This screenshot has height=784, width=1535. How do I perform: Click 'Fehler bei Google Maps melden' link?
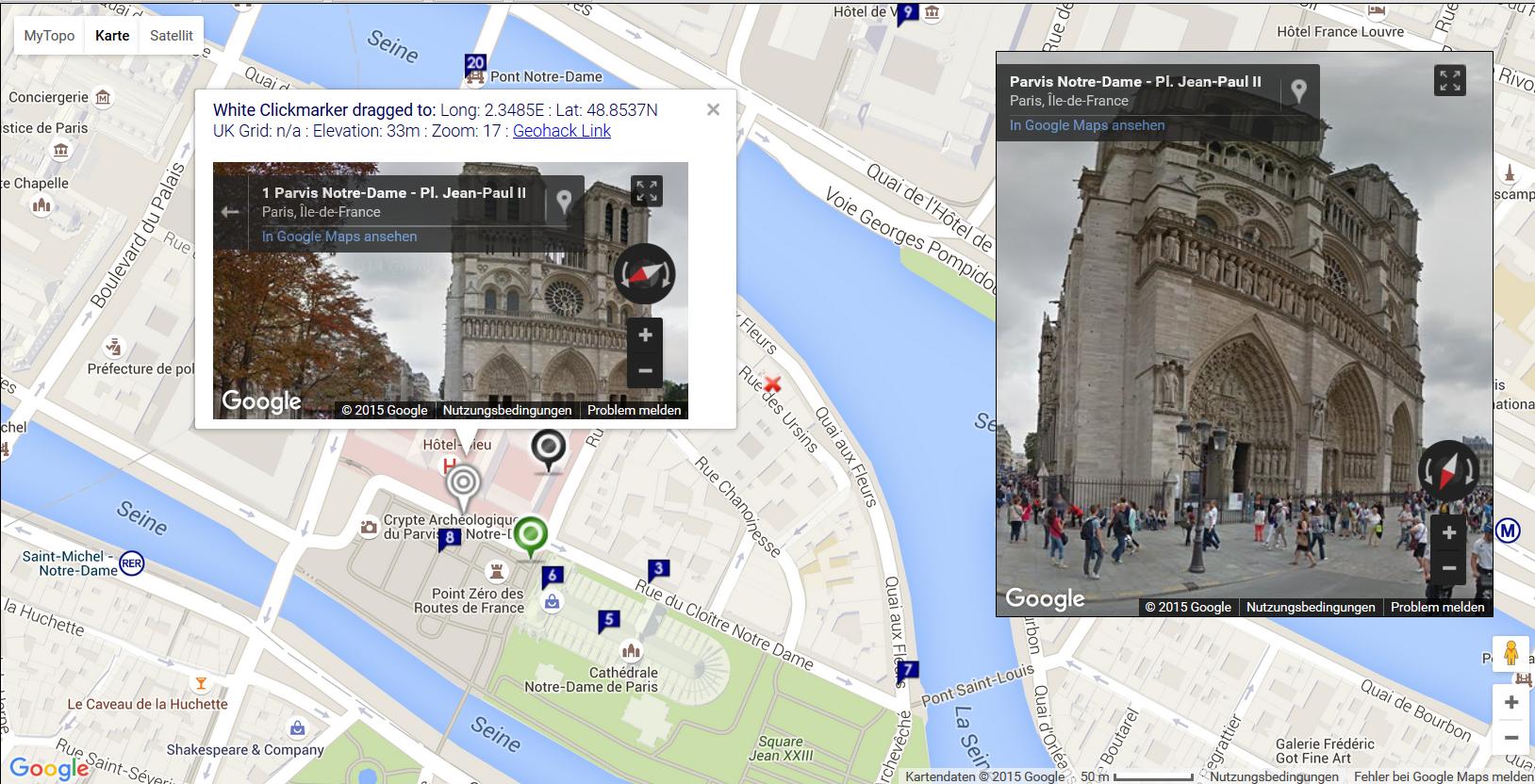[x=1444, y=776]
